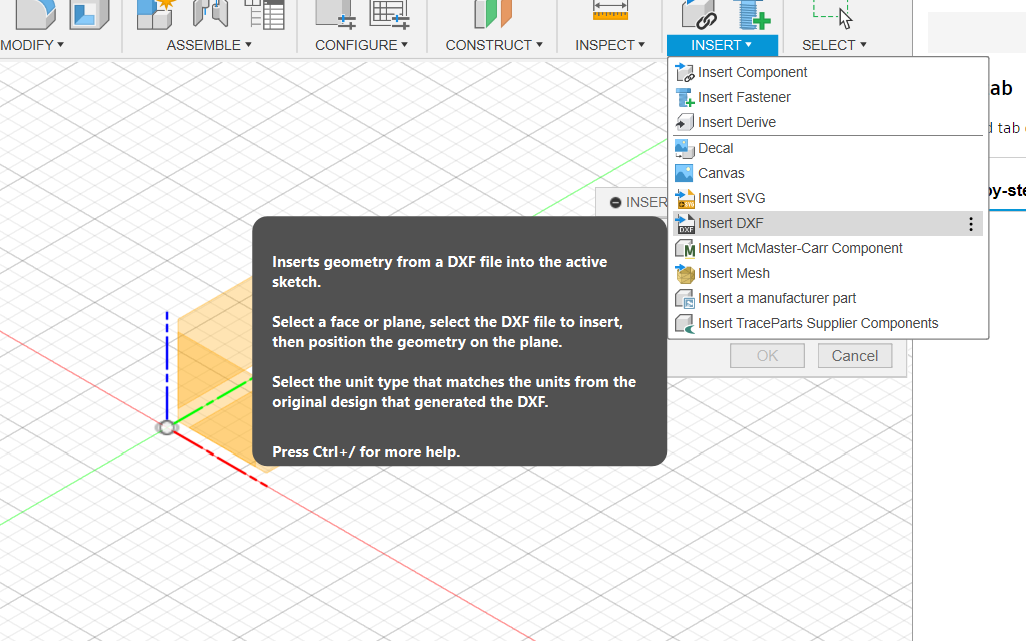Click the toolbar Insert Component chain-link icon

click(x=698, y=14)
